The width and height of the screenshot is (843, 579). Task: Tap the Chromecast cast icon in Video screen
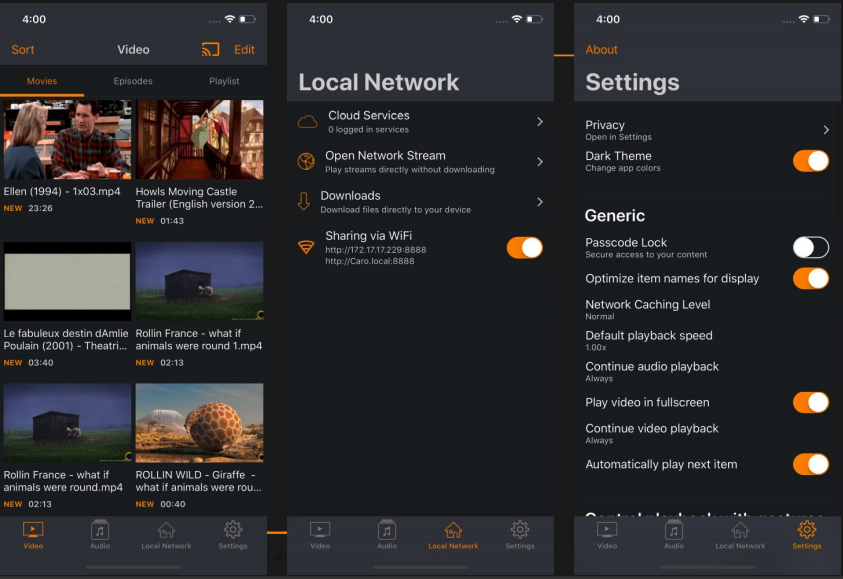click(210, 49)
